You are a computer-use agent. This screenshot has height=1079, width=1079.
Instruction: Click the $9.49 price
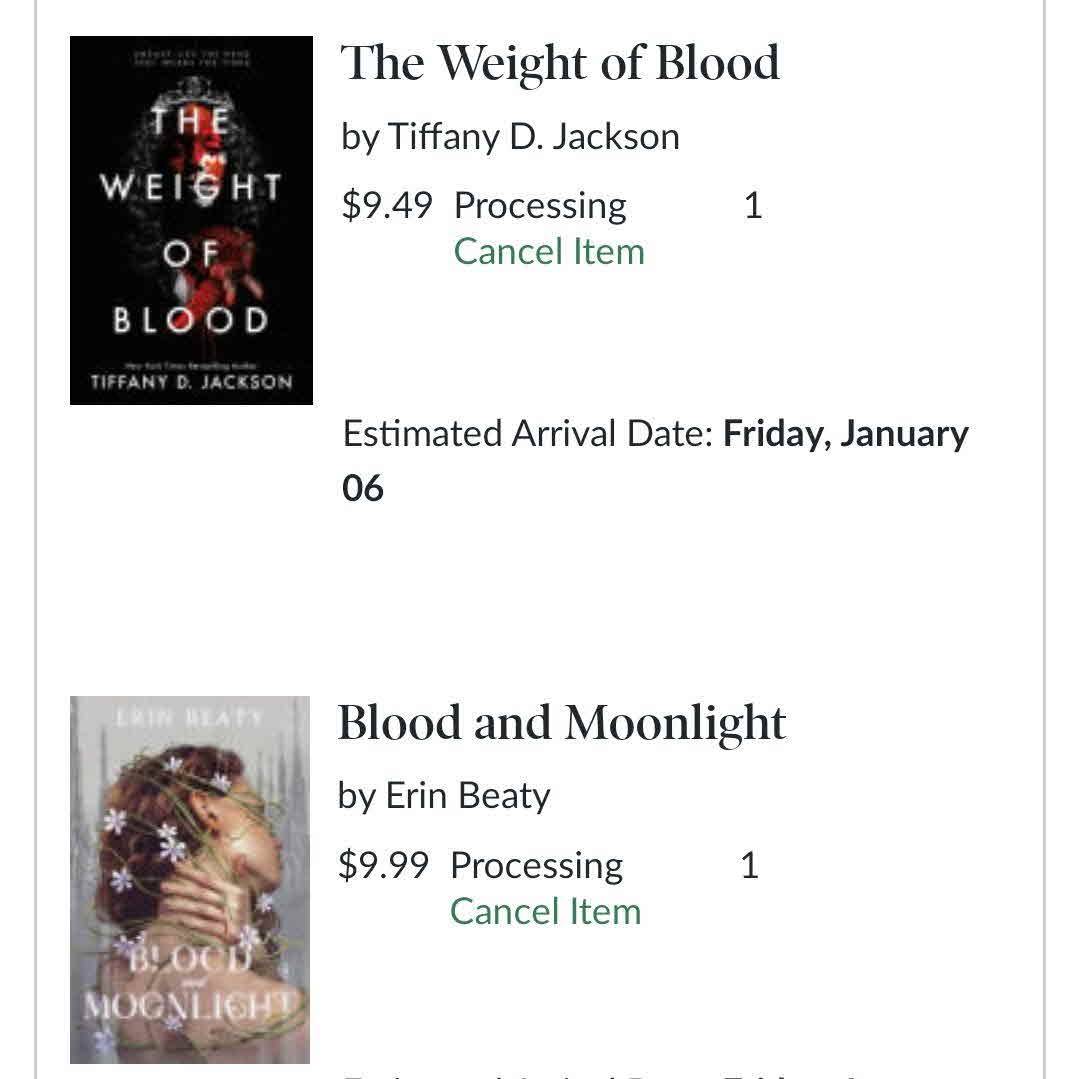(x=387, y=205)
